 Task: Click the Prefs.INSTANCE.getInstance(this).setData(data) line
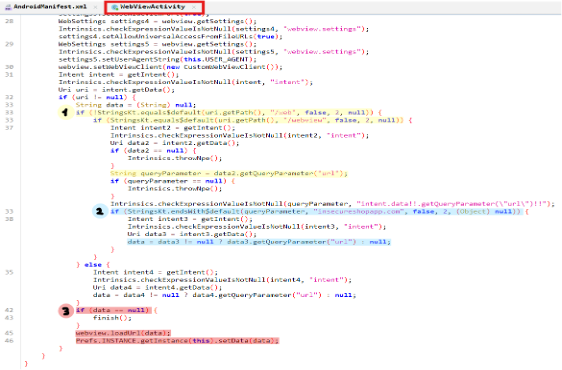coord(177,341)
